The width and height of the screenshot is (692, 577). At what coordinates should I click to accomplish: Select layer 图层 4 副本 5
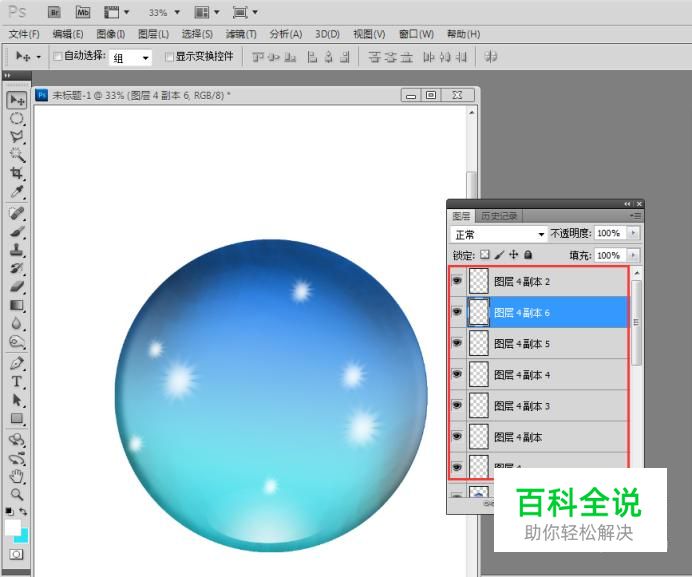click(538, 343)
